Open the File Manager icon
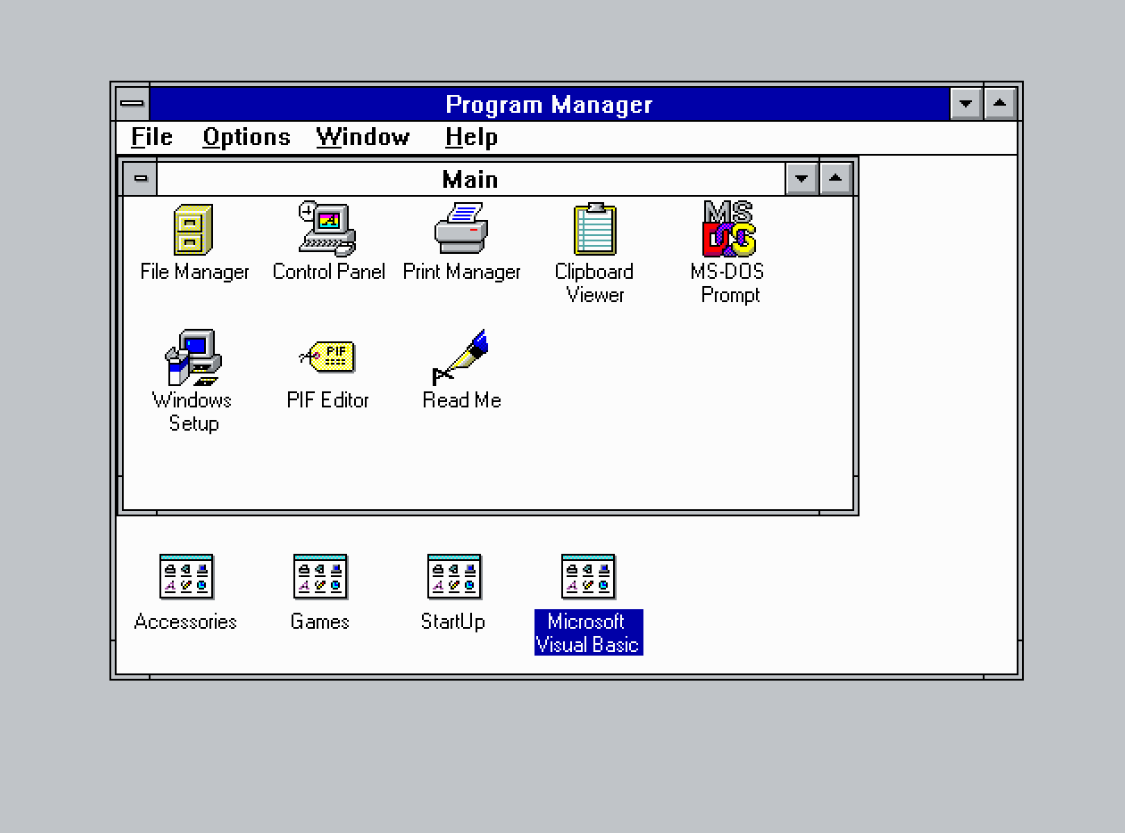Viewport: 1125px width, 833px height. click(x=193, y=230)
